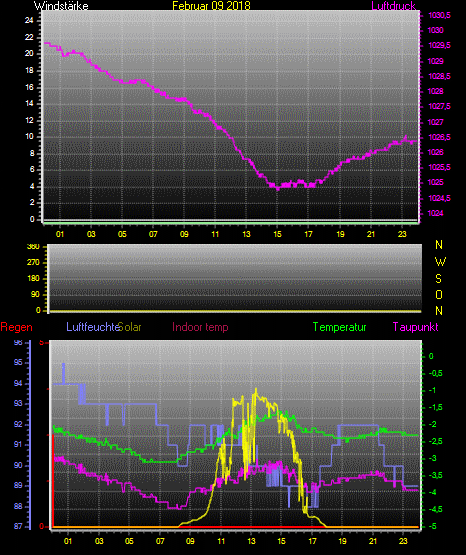Select the red Regen legend label
Image resolution: width=466 pixels, height=555 pixels.
(x=16, y=327)
